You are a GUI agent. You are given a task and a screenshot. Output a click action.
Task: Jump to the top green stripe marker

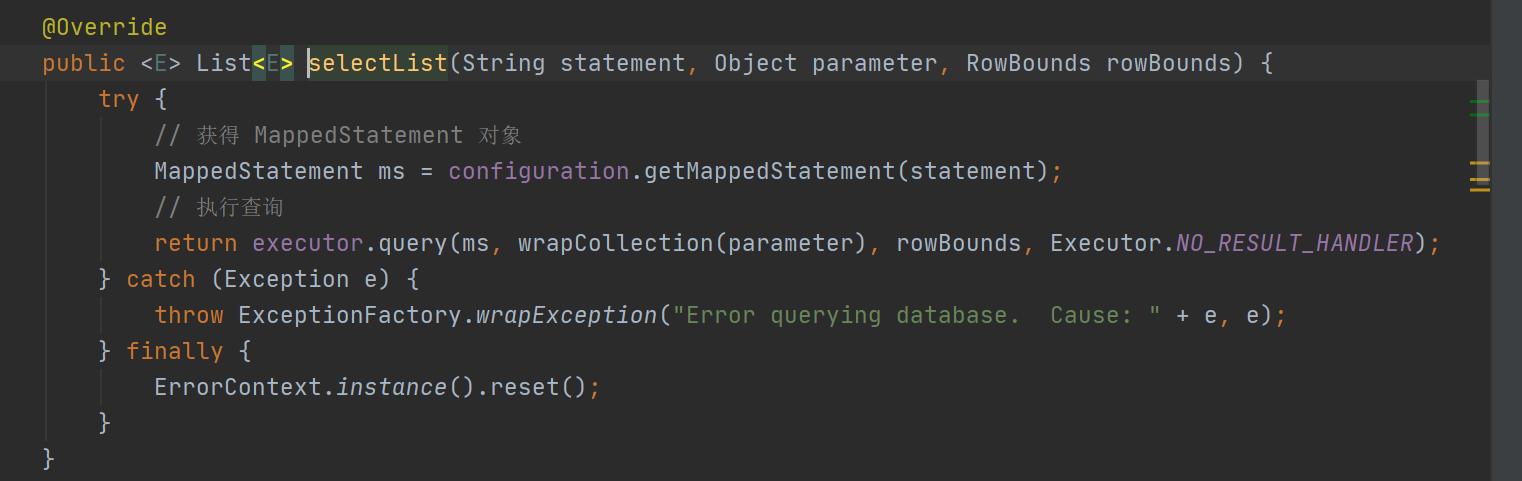[x=1479, y=102]
